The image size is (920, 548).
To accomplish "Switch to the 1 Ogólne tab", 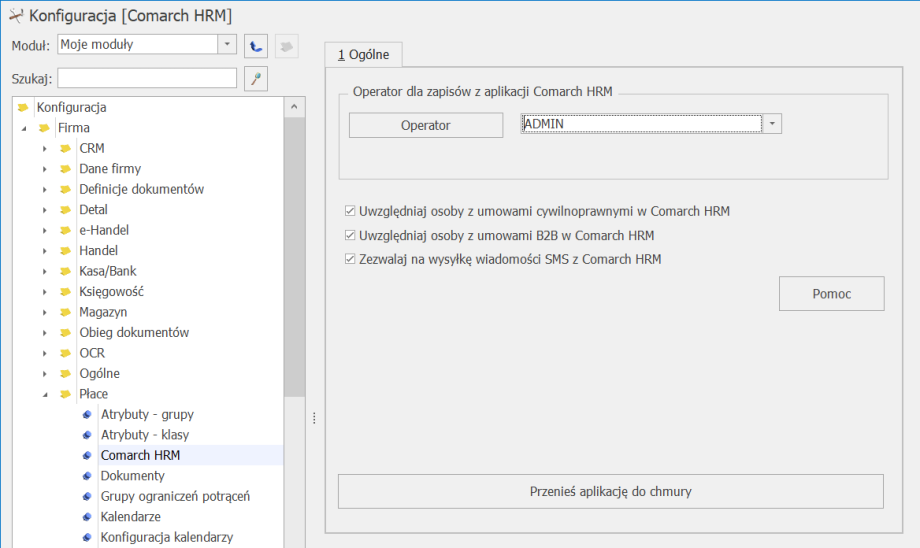I will 363,54.
